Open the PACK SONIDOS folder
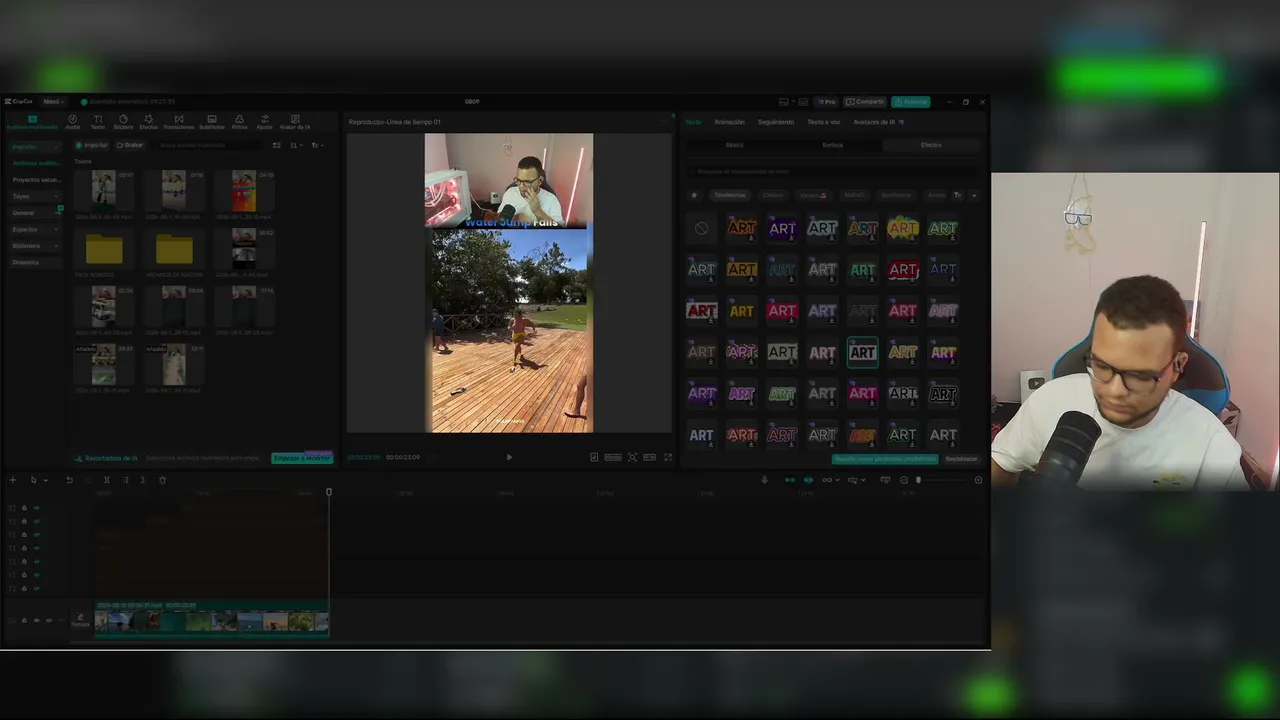 [x=104, y=250]
